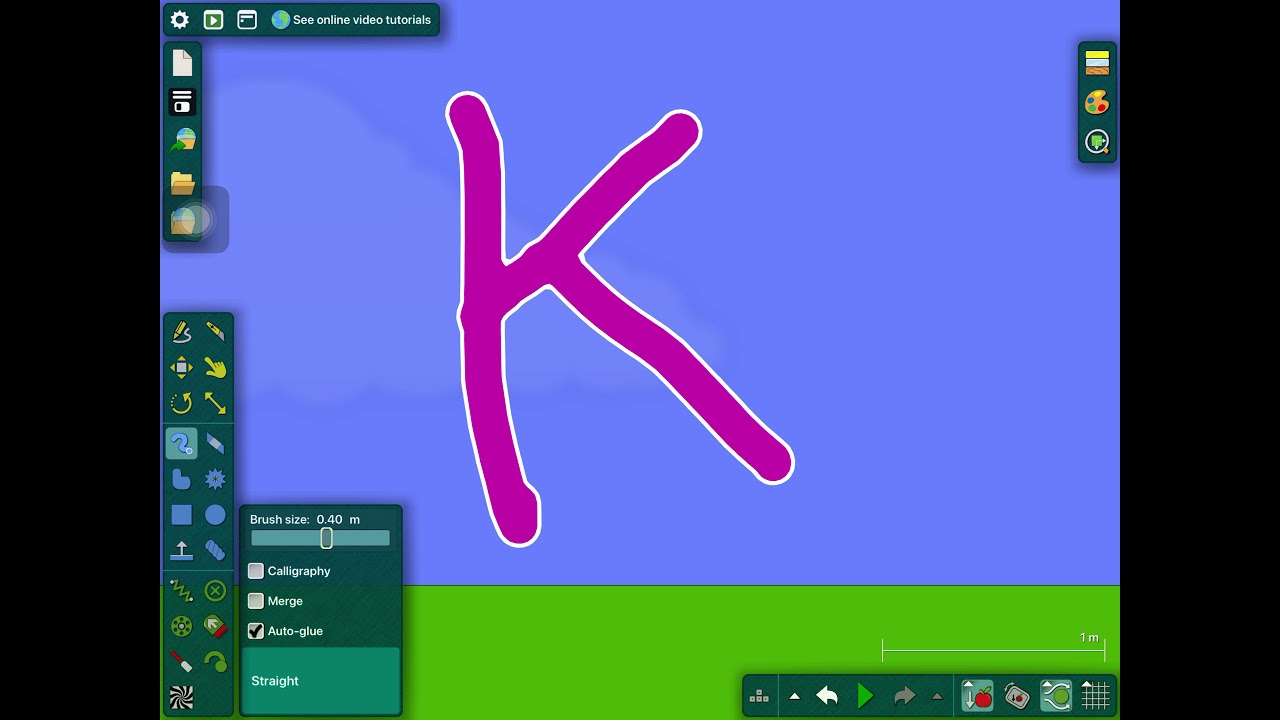
Task: Select the Scale tool
Action: (x=215, y=403)
